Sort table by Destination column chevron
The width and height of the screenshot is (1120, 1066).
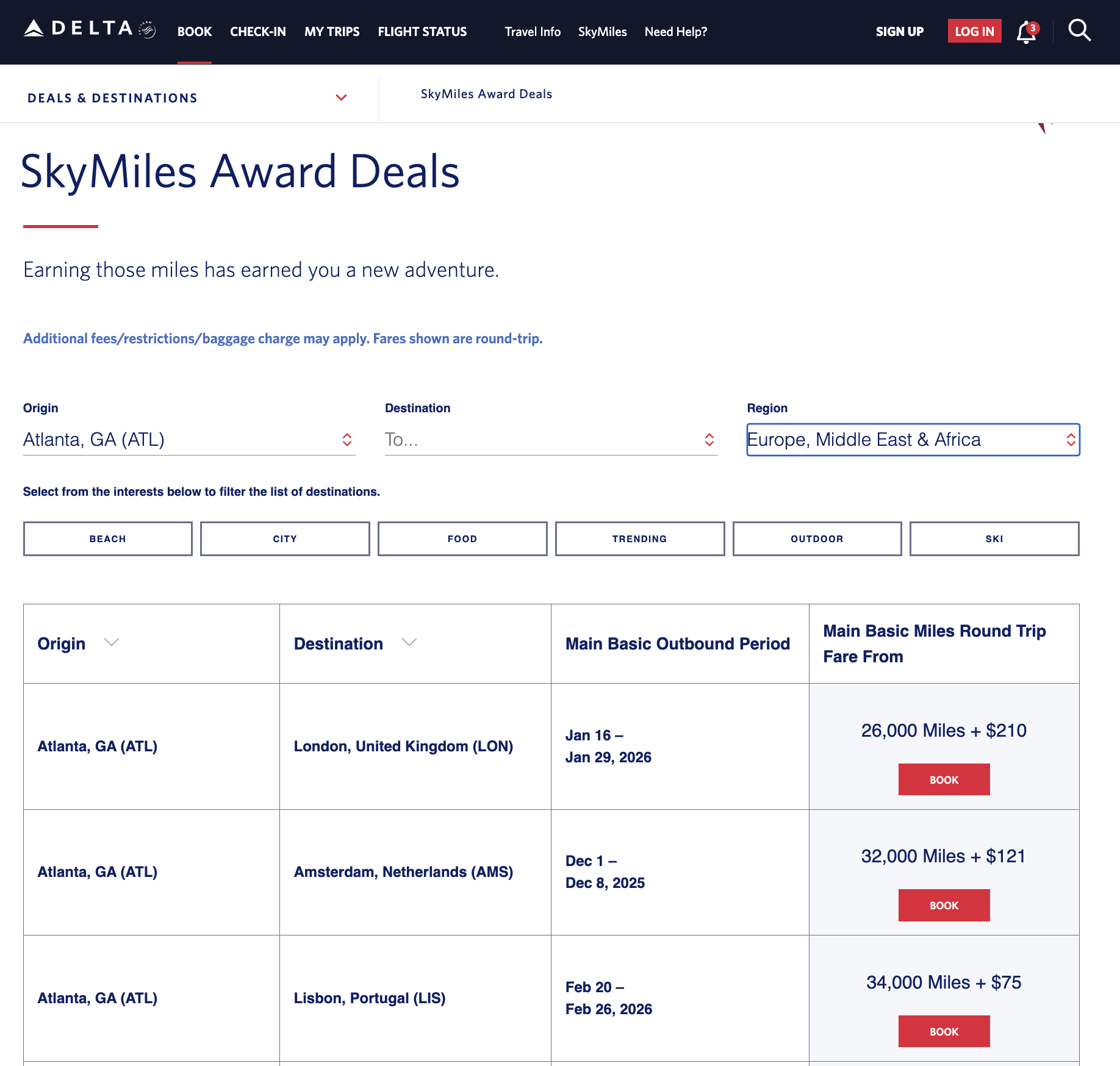click(x=409, y=642)
